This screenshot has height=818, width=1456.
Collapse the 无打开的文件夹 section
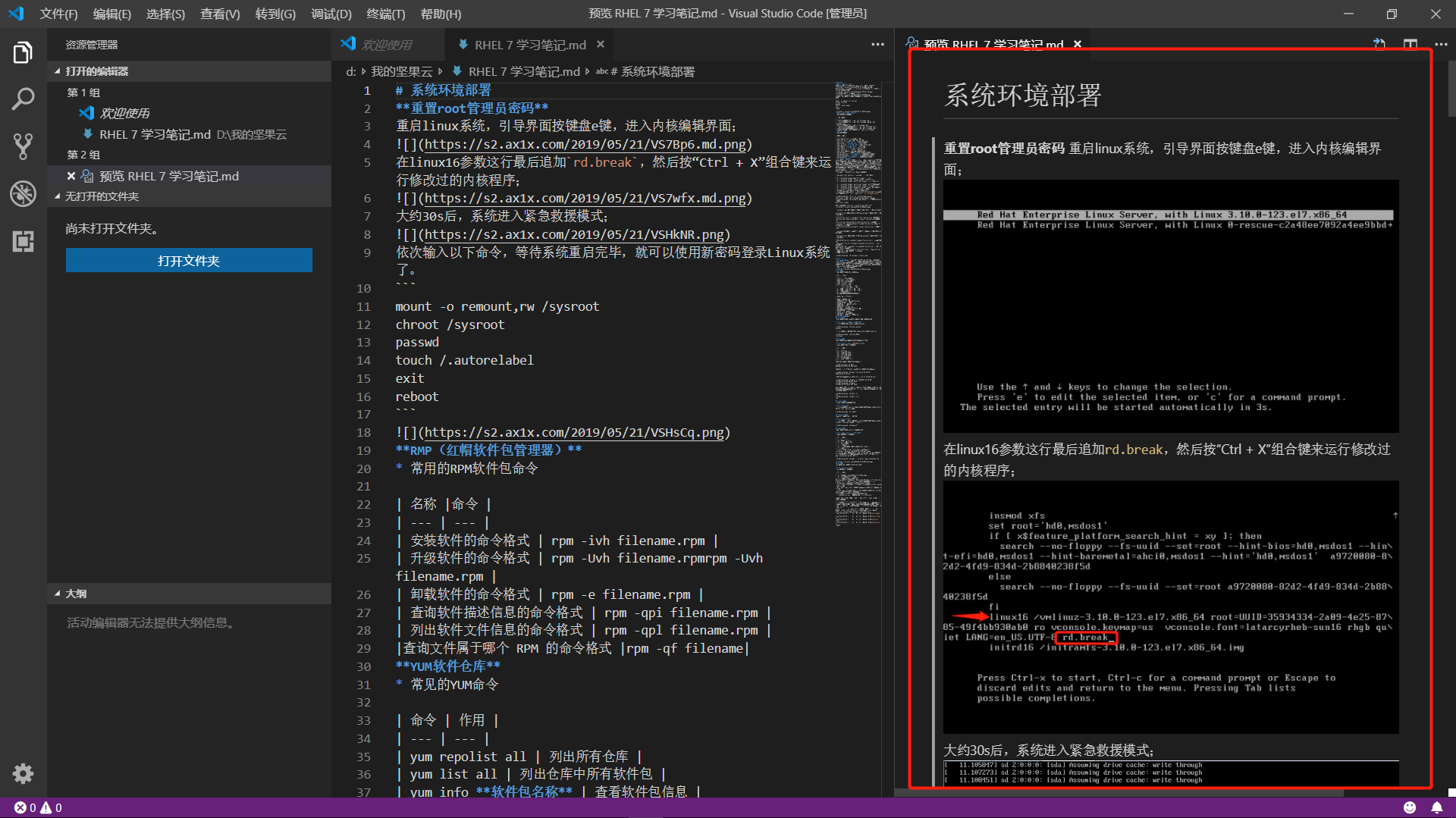click(190, 196)
